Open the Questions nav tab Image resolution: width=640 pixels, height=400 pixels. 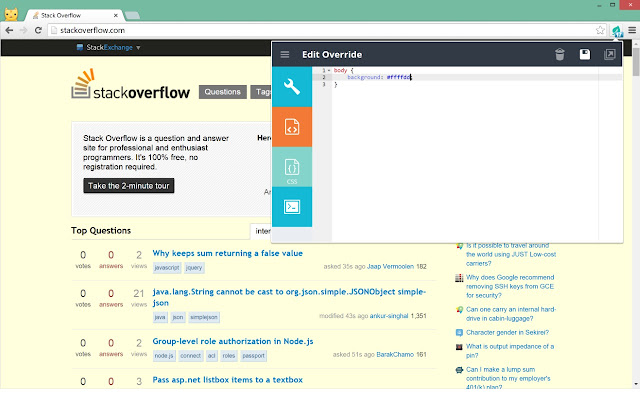click(x=222, y=92)
